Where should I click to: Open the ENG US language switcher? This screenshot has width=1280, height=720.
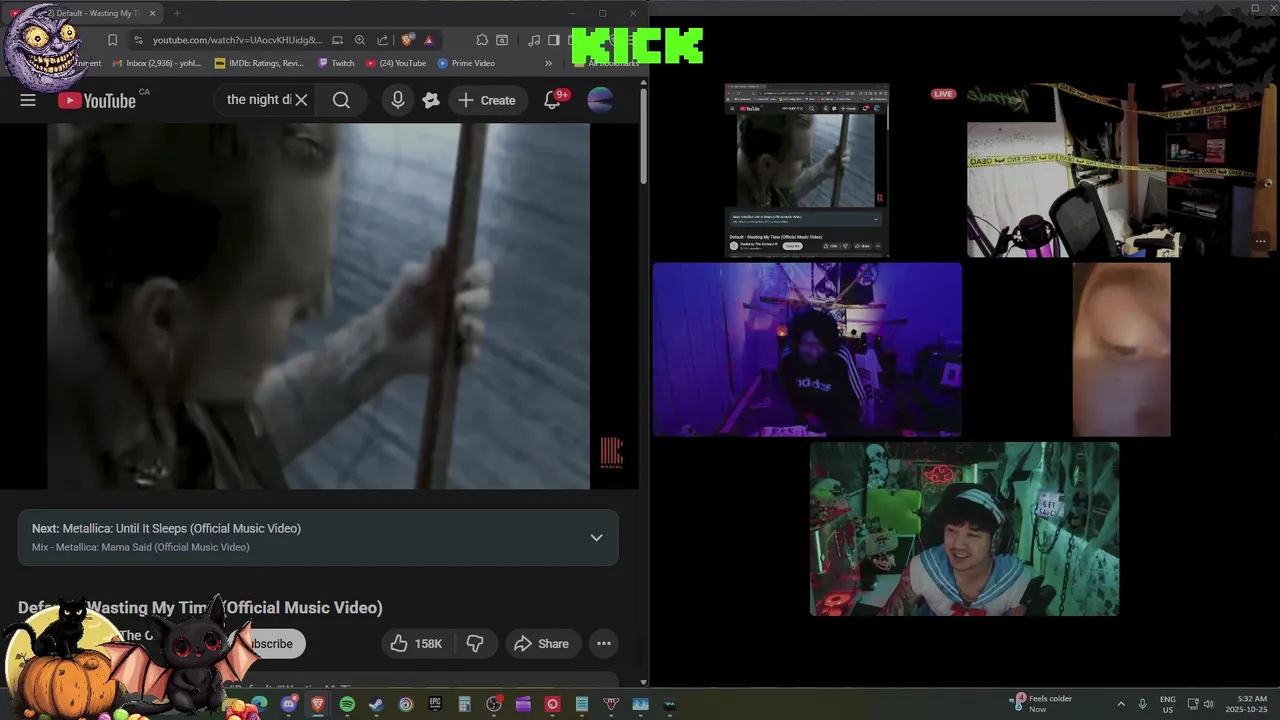1168,704
